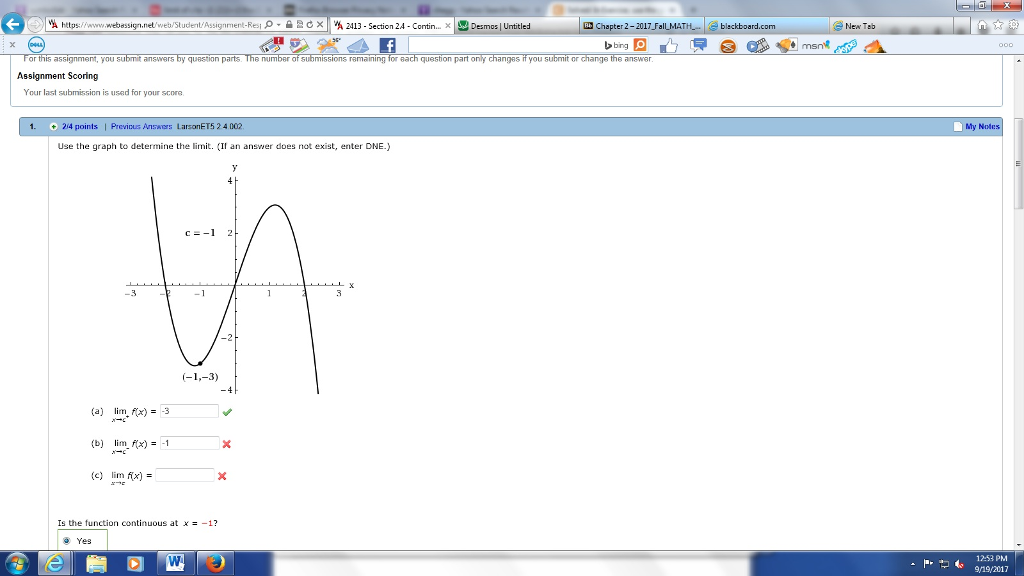Select the Yes radio button for continuity
Viewport: 1024px width, 576px height.
click(x=65, y=540)
